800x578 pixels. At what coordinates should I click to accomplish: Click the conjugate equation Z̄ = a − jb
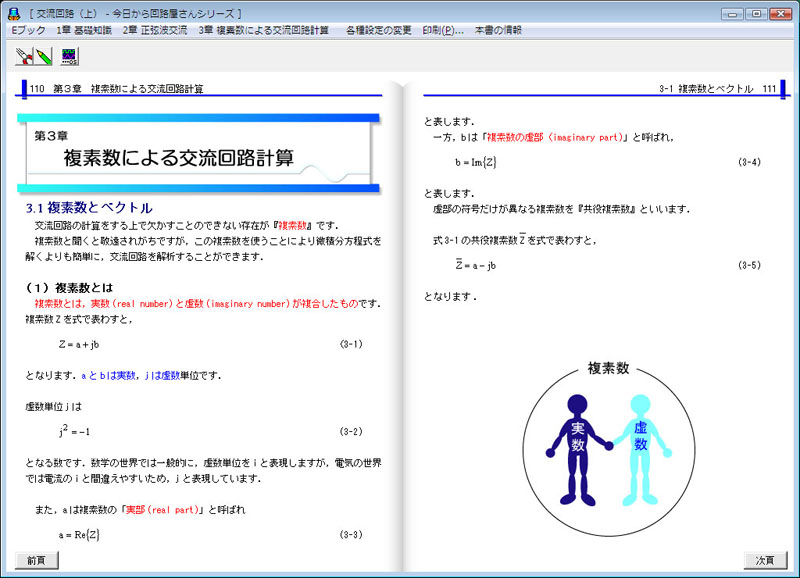click(x=476, y=264)
